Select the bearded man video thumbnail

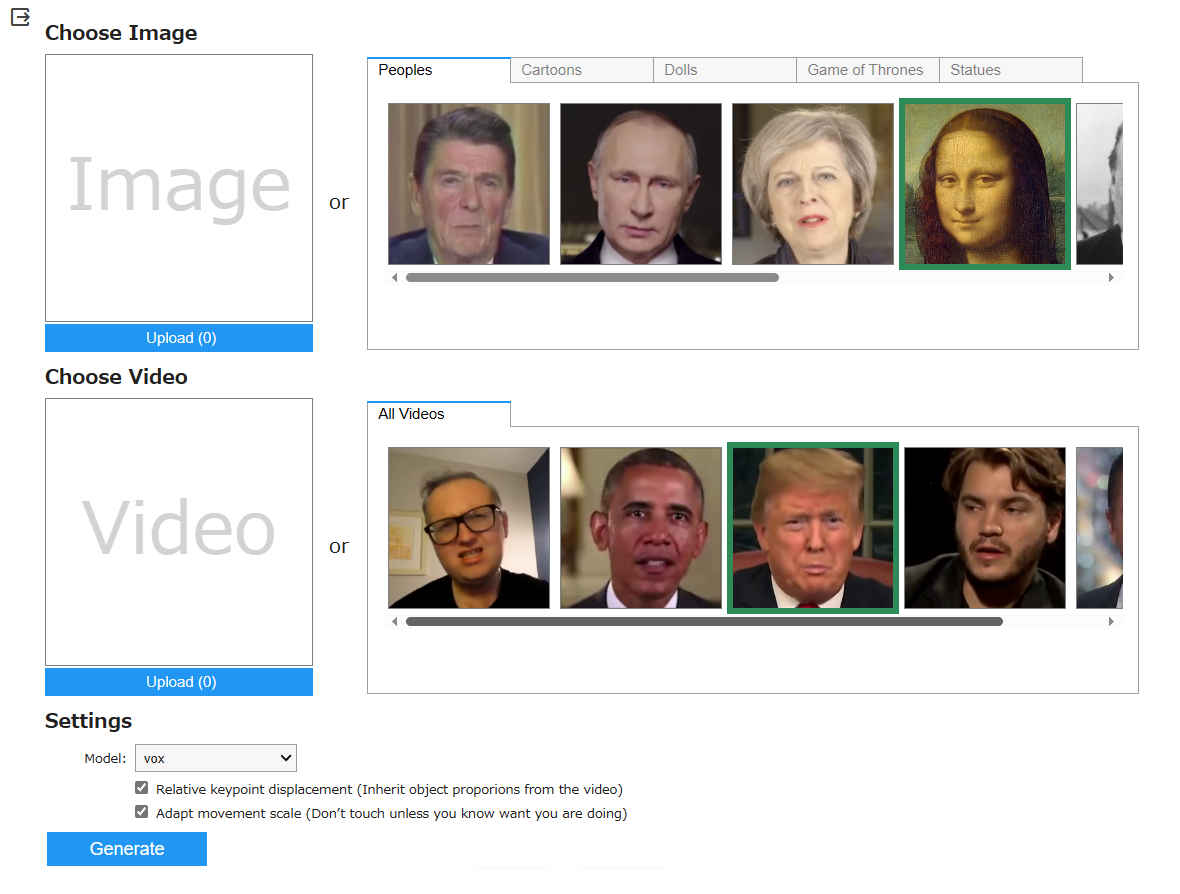click(x=984, y=528)
